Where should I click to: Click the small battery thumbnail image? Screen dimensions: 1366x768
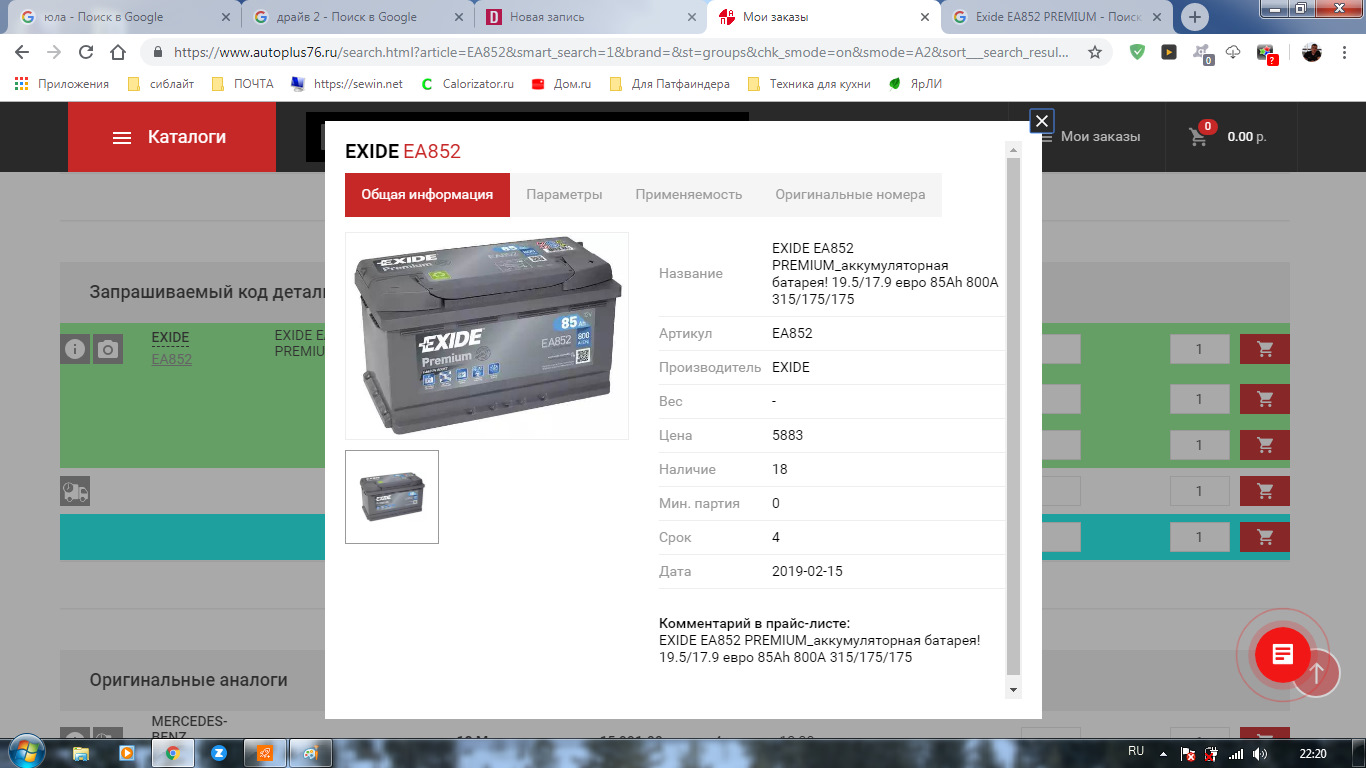(392, 497)
